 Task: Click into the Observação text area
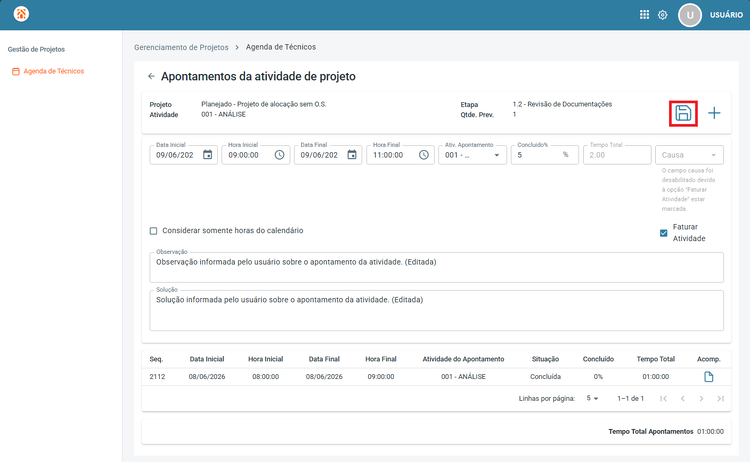click(436, 267)
